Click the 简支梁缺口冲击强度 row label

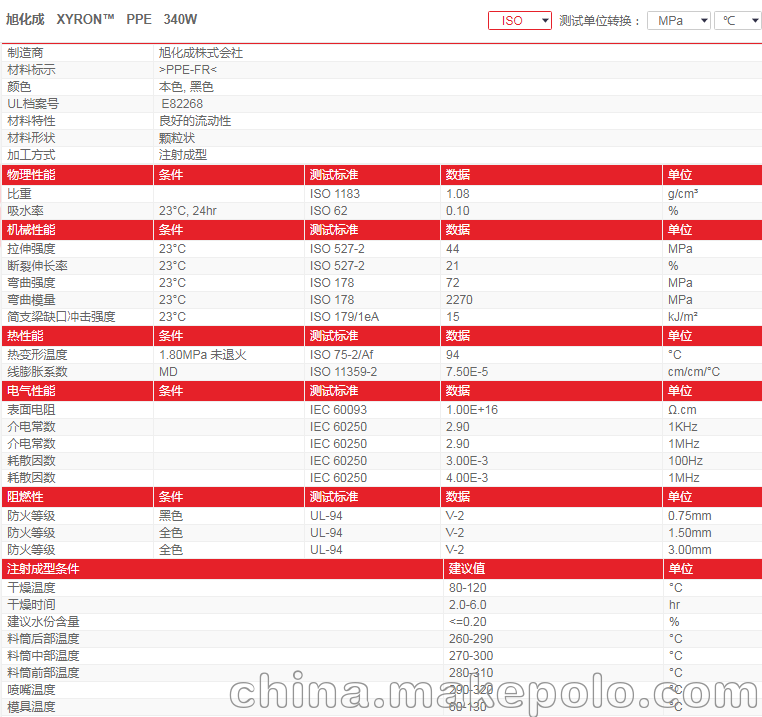61,316
